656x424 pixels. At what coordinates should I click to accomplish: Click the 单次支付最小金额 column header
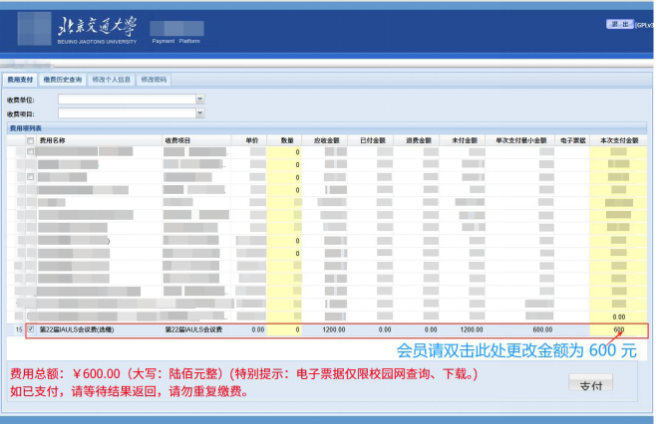[520, 140]
